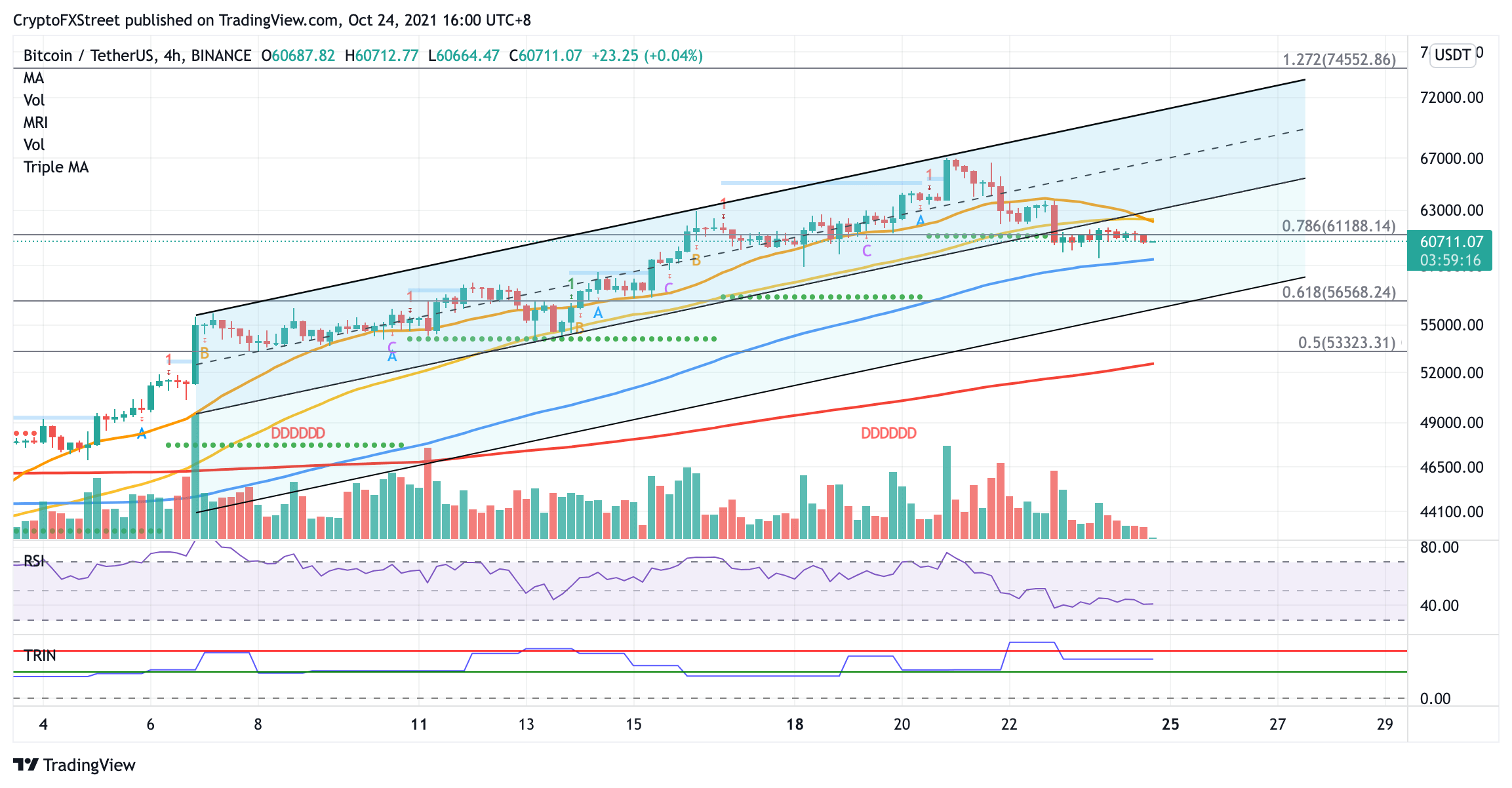
Task: Open the USDT price scale unit selector
Action: [x=1452, y=56]
